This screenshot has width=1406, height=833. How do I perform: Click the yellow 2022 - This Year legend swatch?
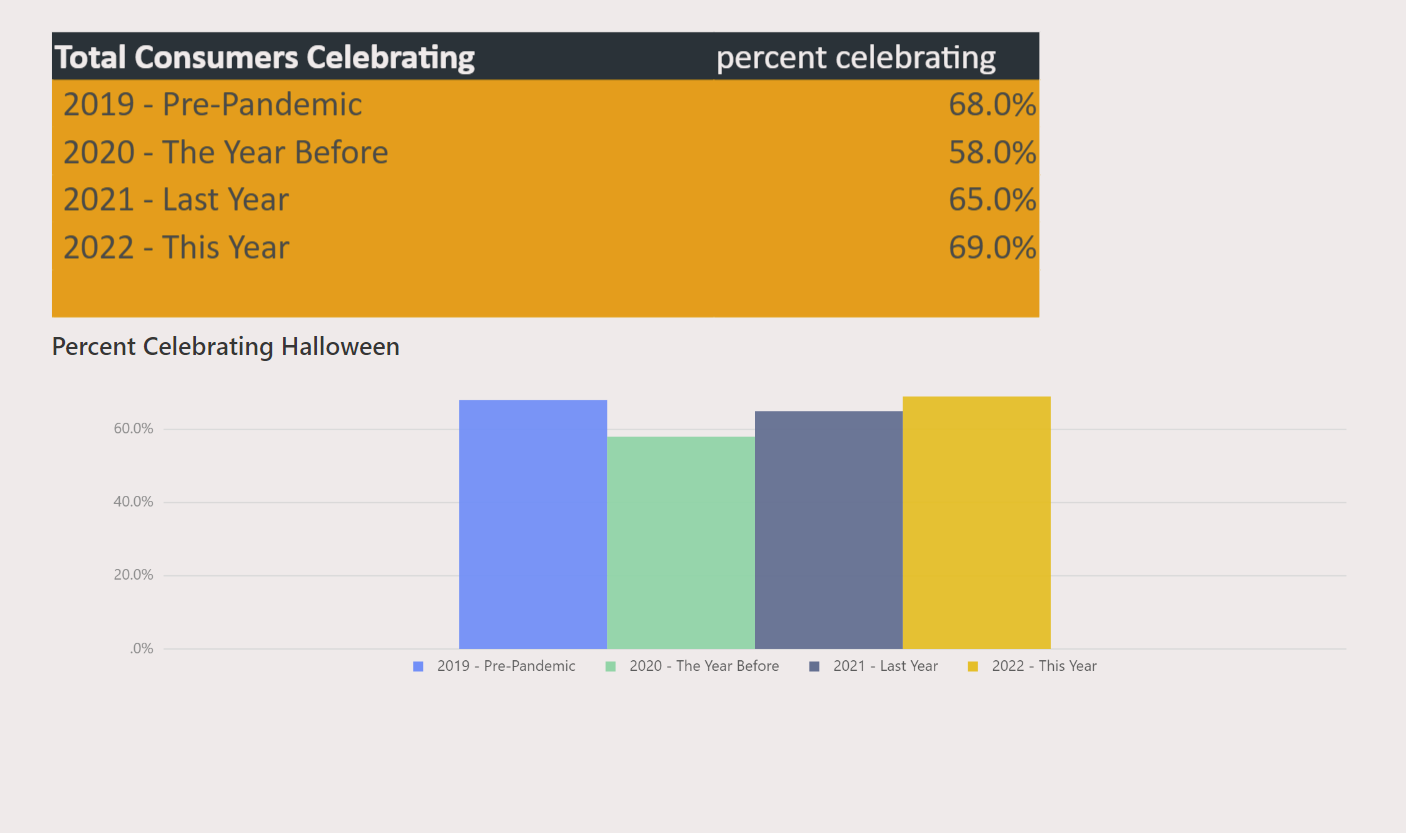pos(973,666)
